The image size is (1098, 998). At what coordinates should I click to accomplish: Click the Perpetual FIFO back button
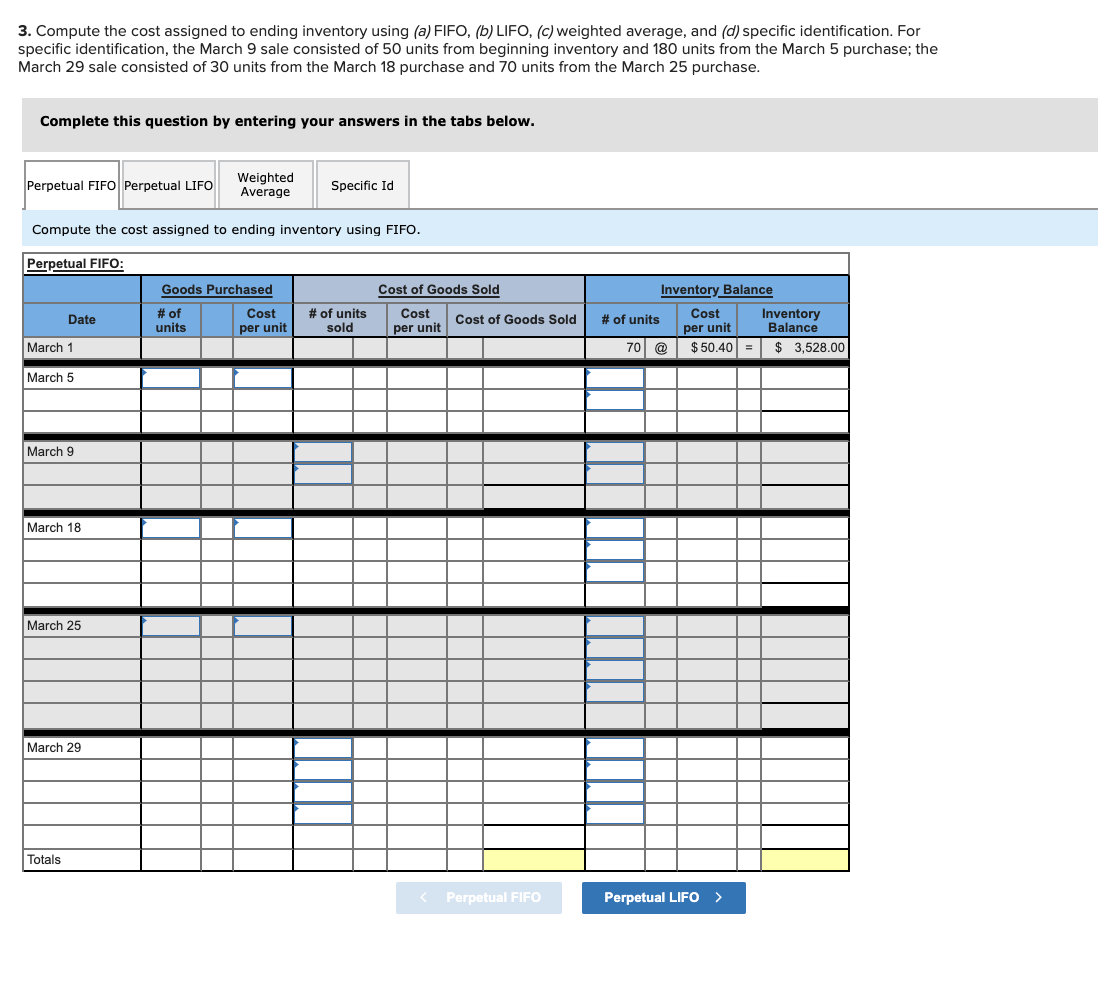478,897
